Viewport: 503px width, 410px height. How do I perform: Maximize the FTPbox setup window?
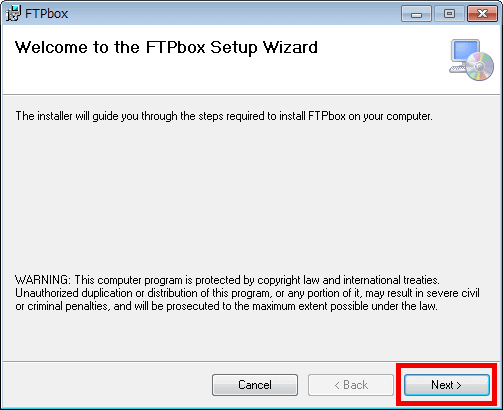coord(449,14)
